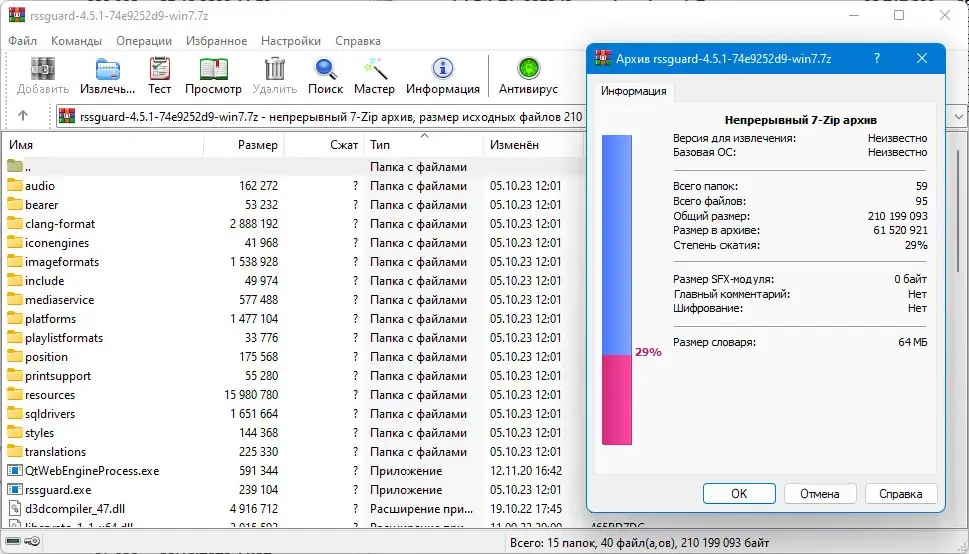Select the include folder icon
The height and width of the screenshot is (554, 969).
coord(15,281)
